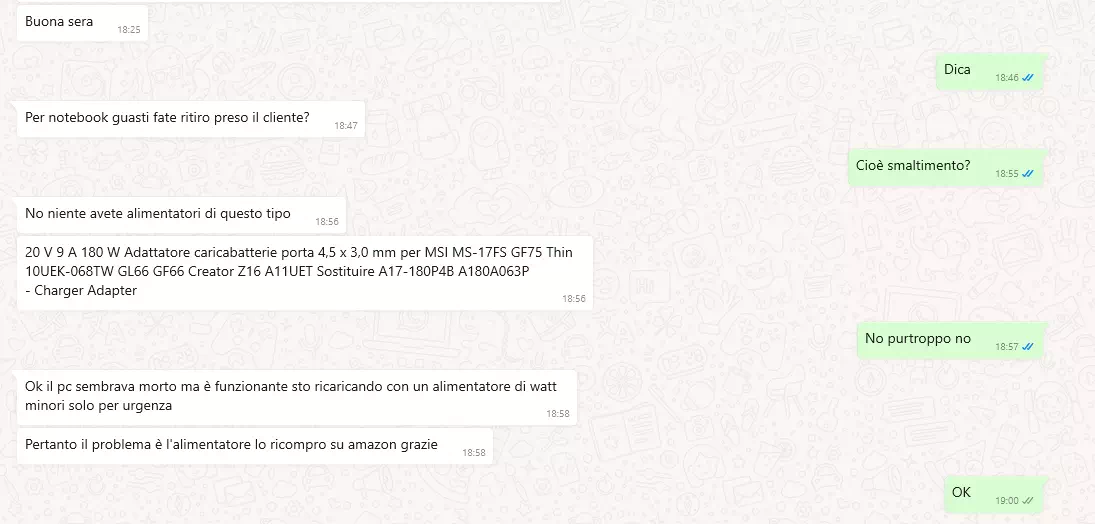This screenshot has height=524, width=1095.
Task: Select message about pc sembrava morto
Action: tap(297, 398)
